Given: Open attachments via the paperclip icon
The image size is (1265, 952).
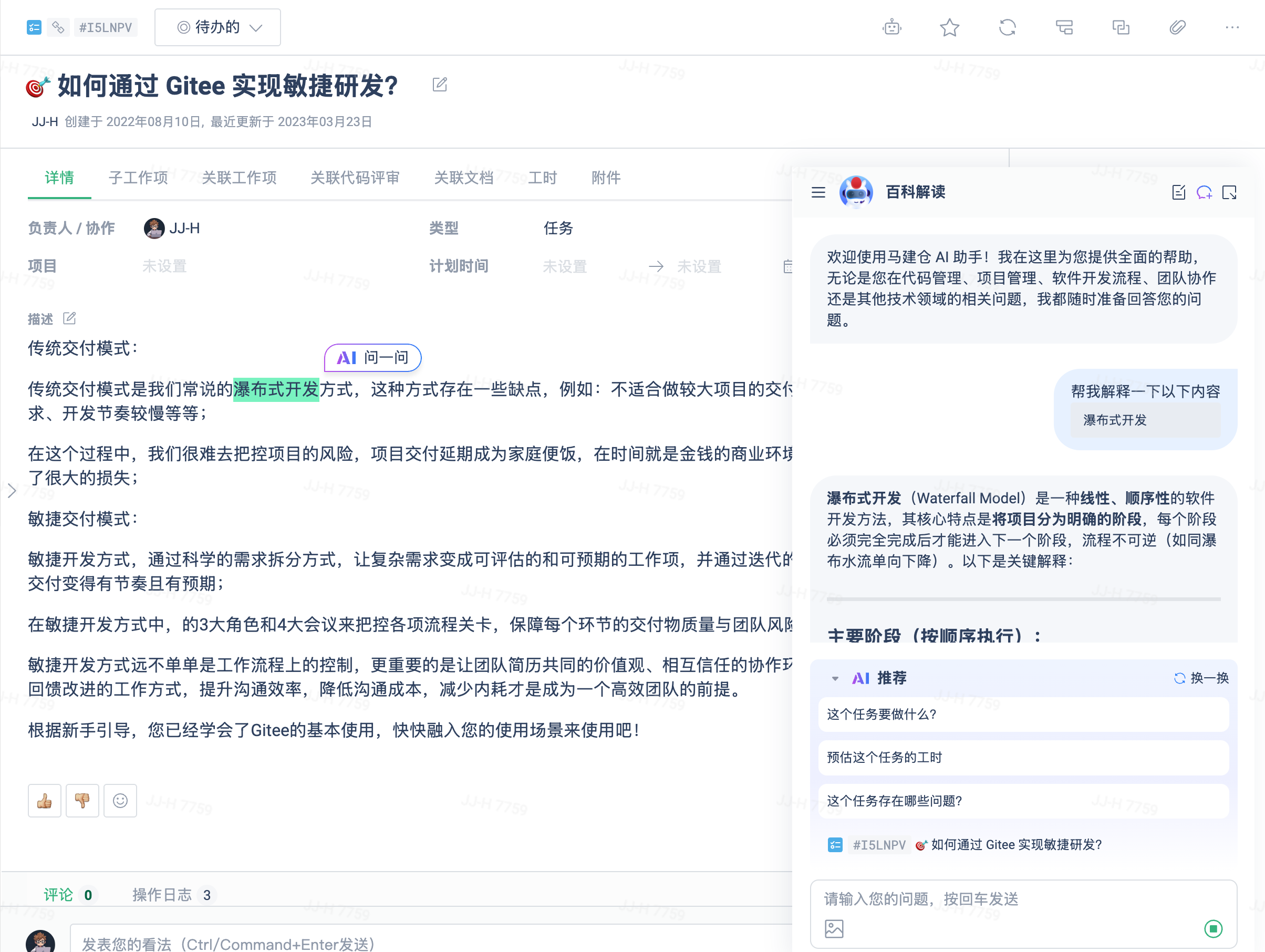Looking at the screenshot, I should tap(1177, 27).
